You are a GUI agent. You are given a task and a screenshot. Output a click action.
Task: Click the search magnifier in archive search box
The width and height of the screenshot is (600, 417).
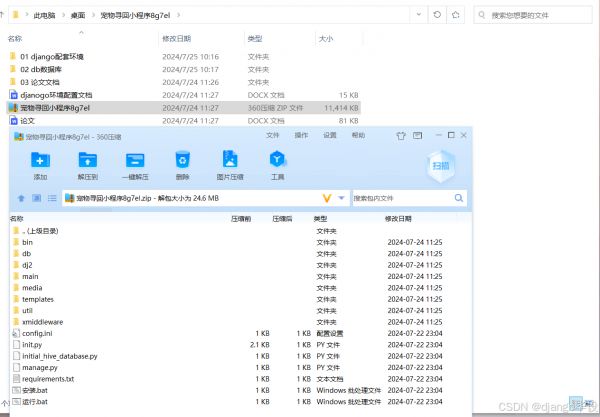pos(458,198)
